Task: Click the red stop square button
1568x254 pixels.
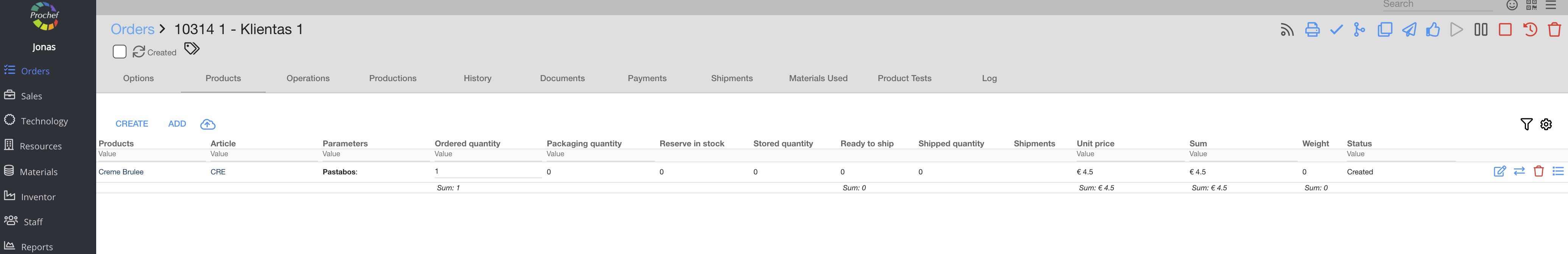Action: pyautogui.click(x=1505, y=30)
